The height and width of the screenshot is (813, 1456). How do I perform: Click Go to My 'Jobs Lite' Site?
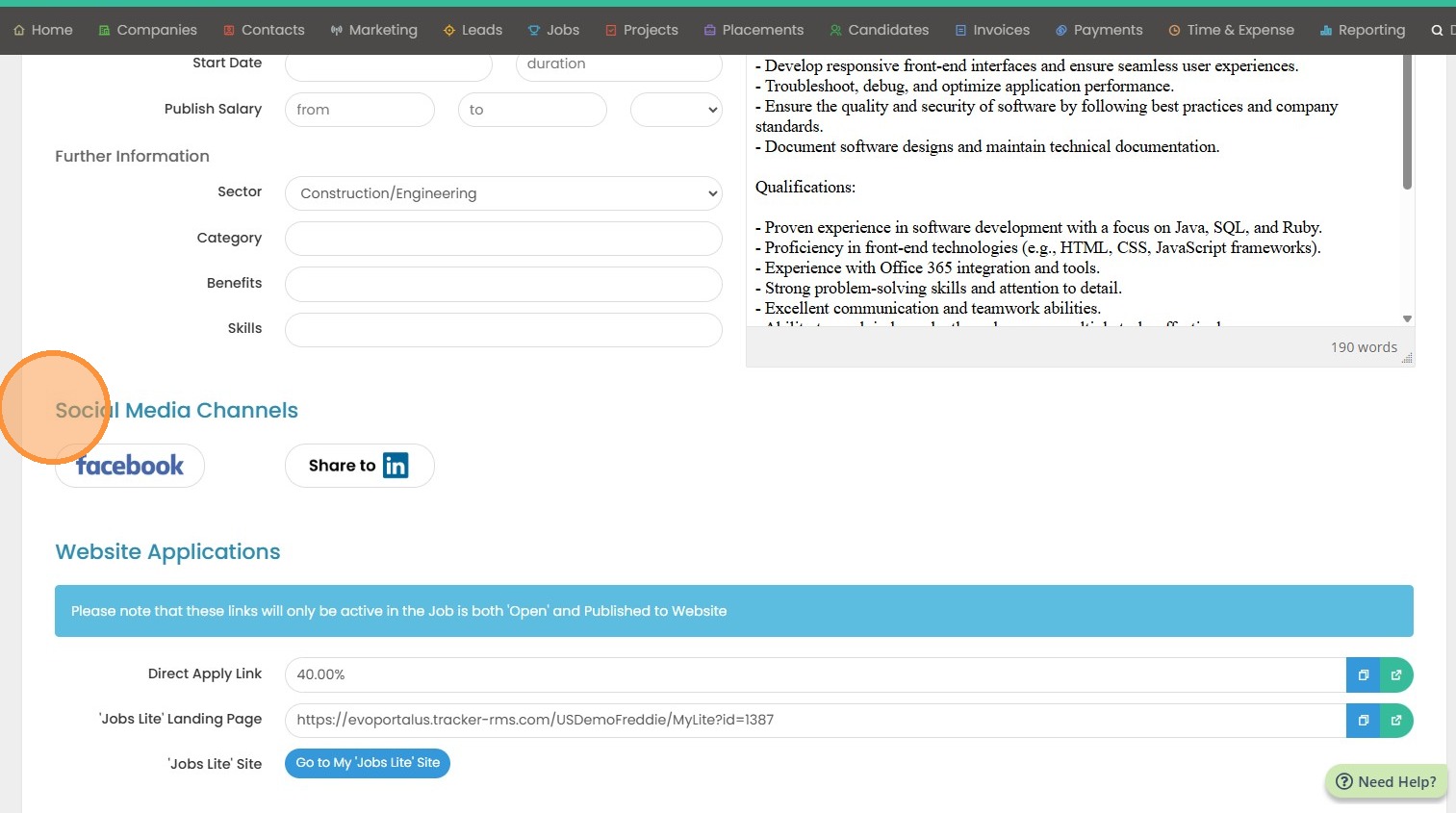tap(368, 763)
